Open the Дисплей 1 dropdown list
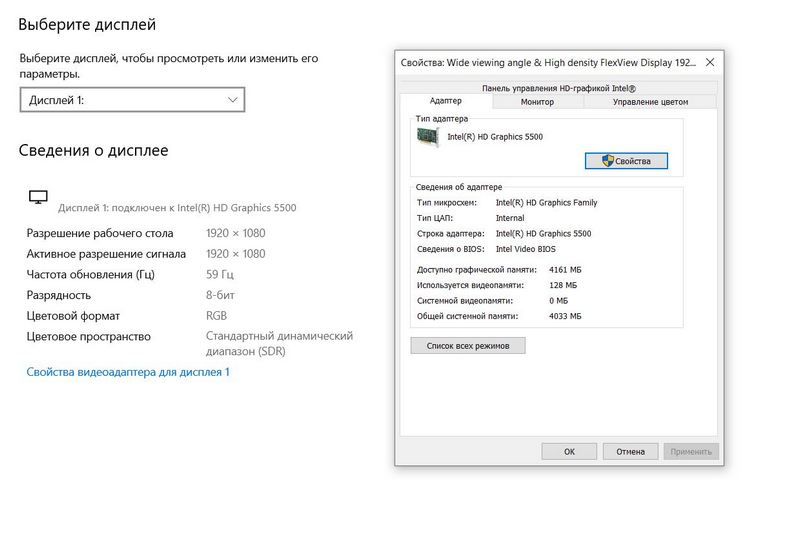This screenshot has height=538, width=800. coord(132,100)
